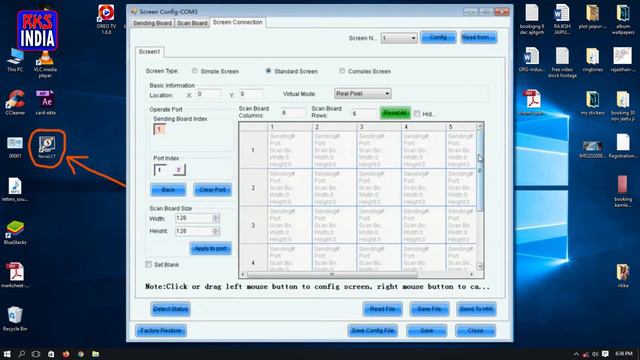Open the RAJESH JAIPU Word document
640x360 pixels.
point(562,19)
